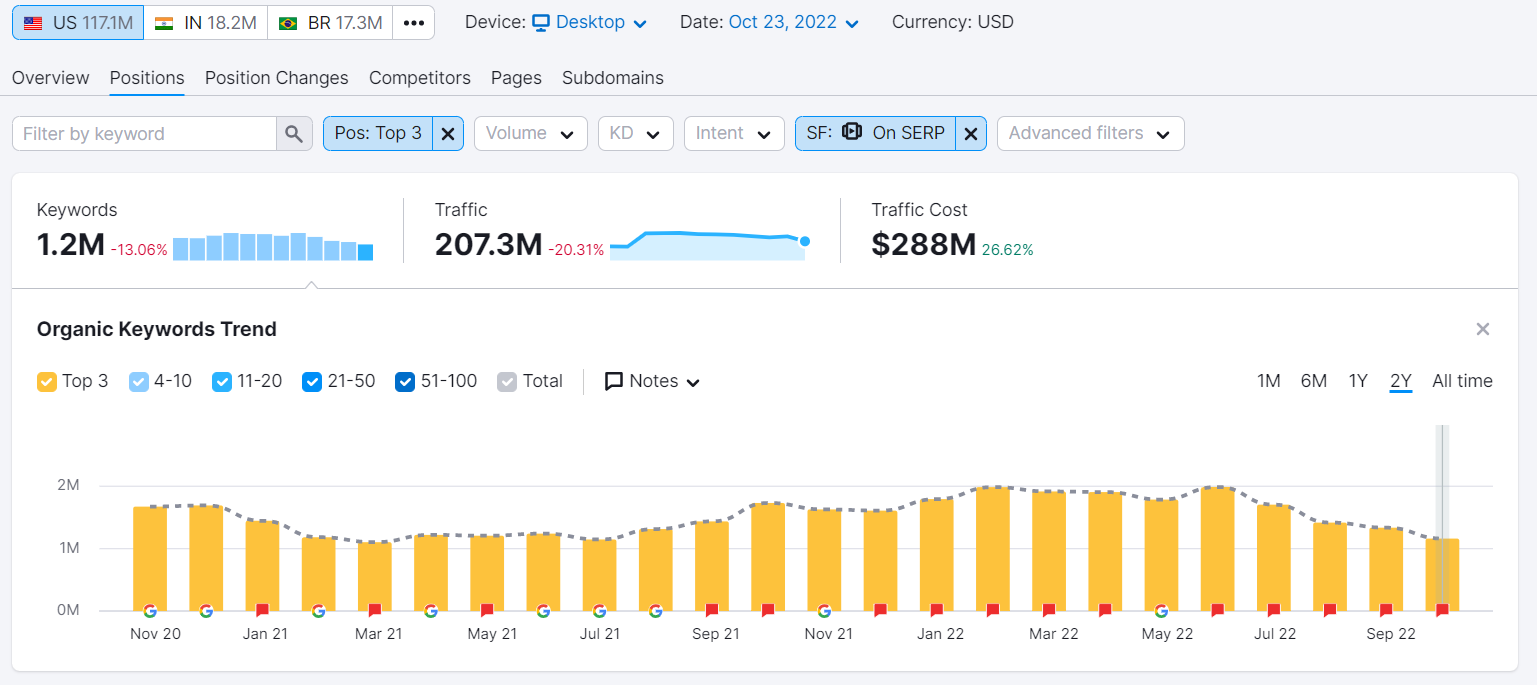
Task: Remove the "SF: On SERP" filter
Action: (971, 132)
